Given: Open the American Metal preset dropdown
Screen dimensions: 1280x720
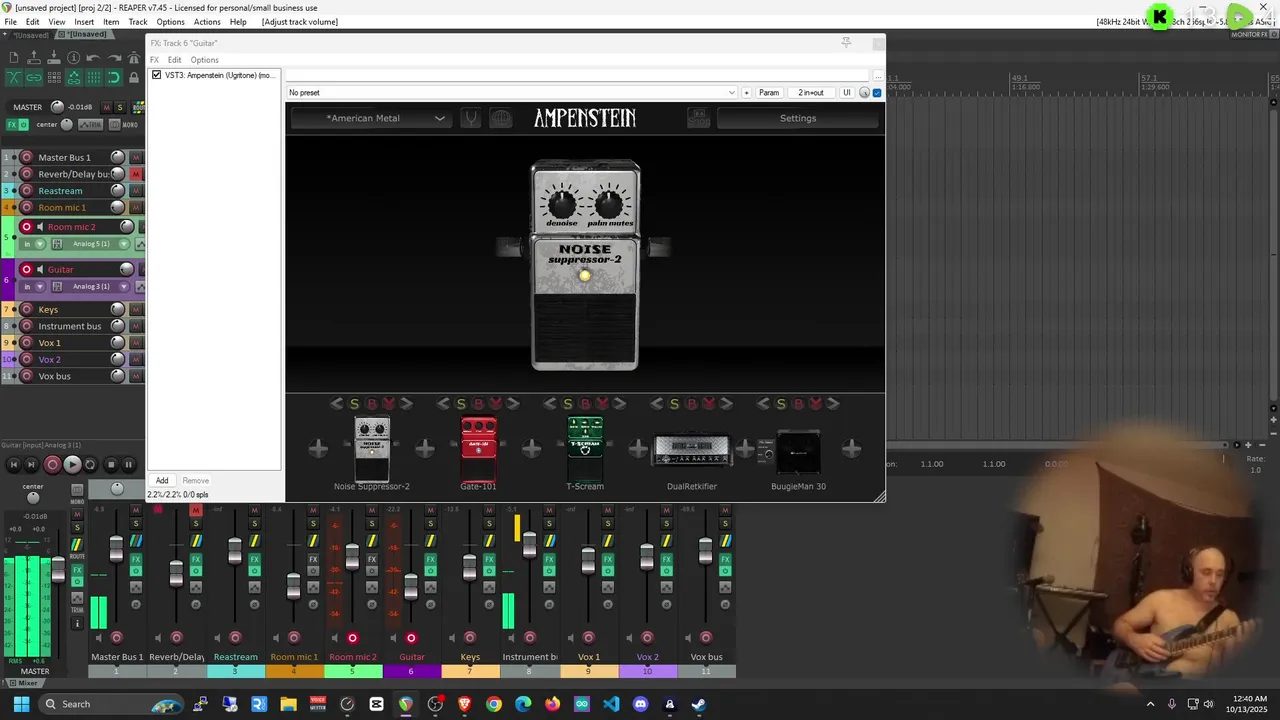Looking at the screenshot, I should click(x=372, y=118).
